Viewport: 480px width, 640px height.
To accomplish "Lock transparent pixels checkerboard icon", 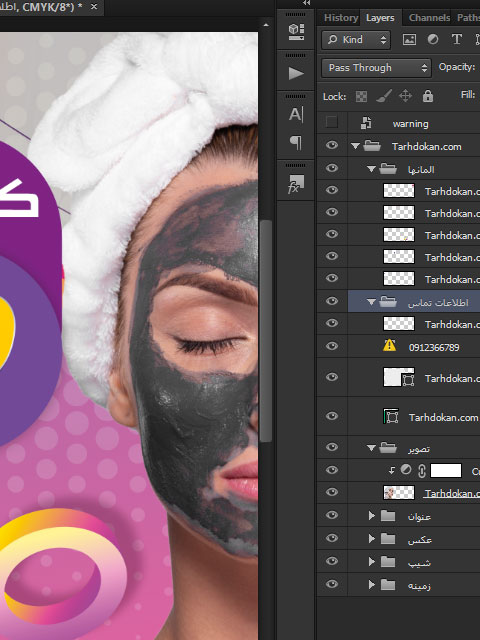I will pos(361,96).
